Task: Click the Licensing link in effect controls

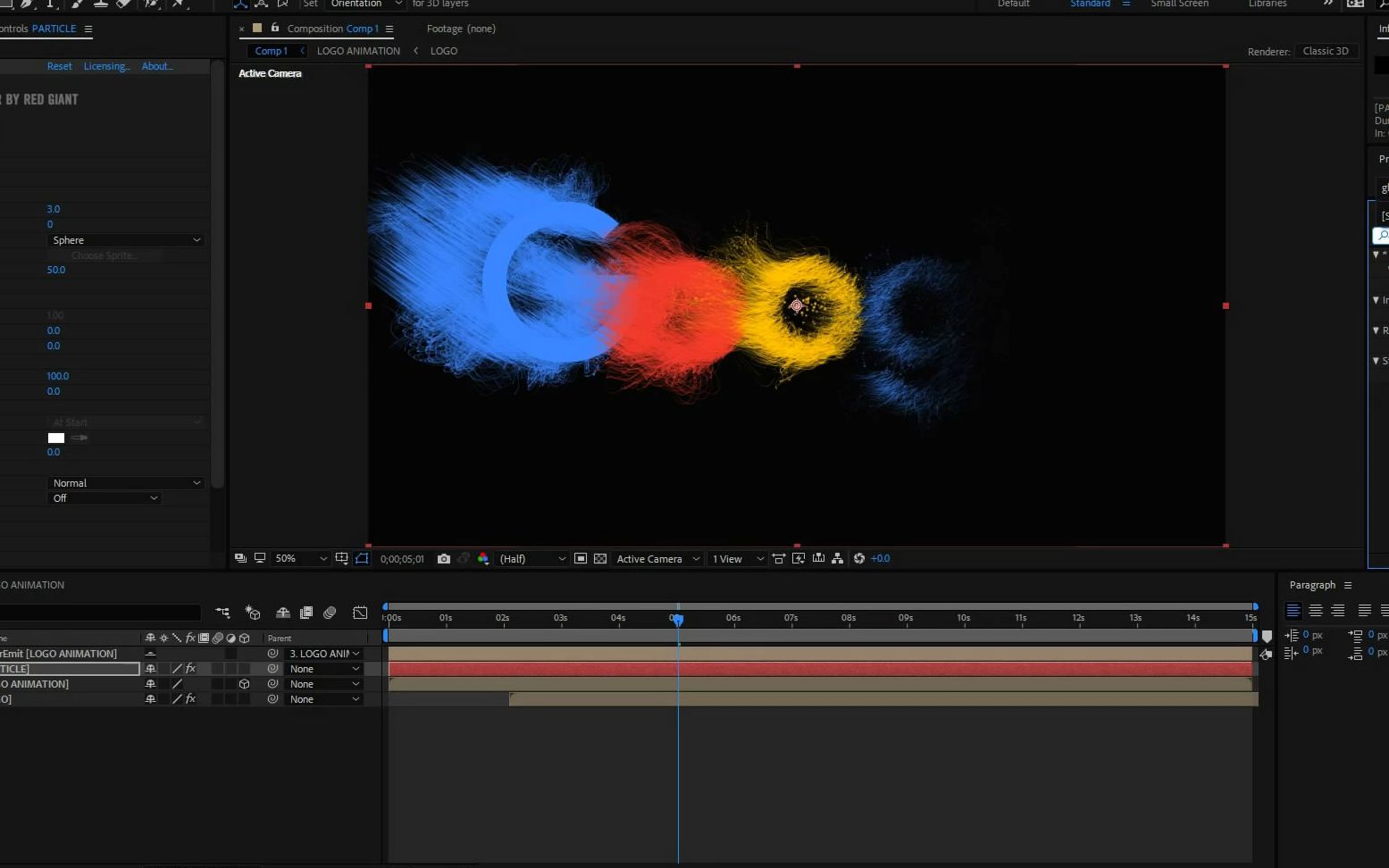Action: point(106,66)
